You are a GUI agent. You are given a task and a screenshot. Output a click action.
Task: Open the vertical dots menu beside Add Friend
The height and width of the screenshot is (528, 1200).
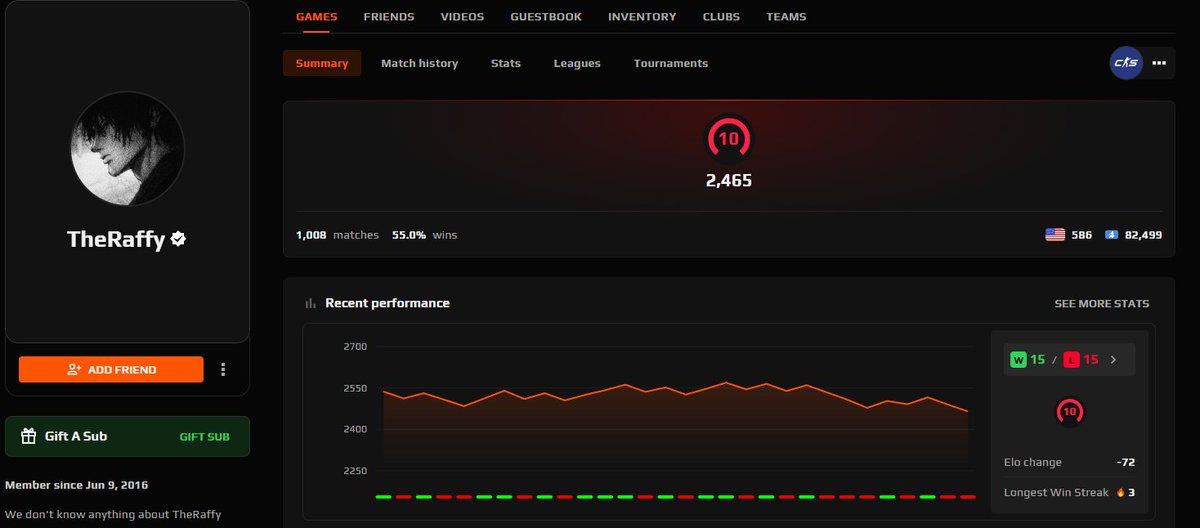223,369
